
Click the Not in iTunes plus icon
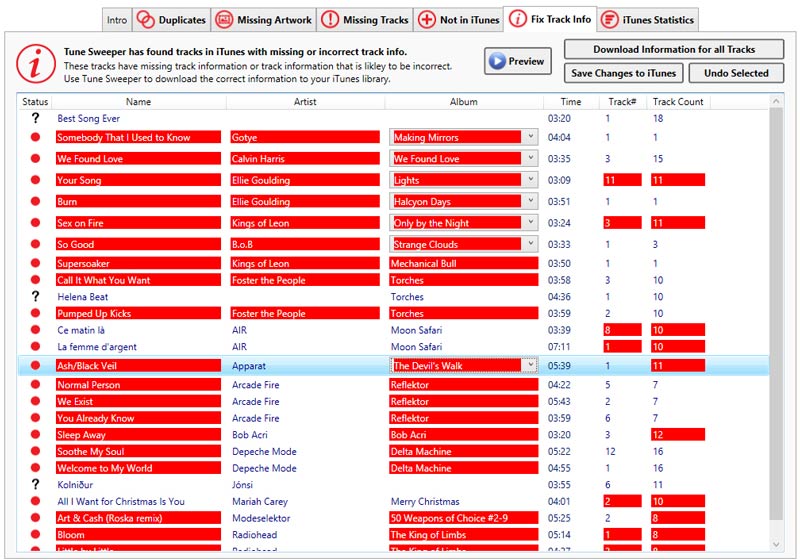[x=427, y=20]
